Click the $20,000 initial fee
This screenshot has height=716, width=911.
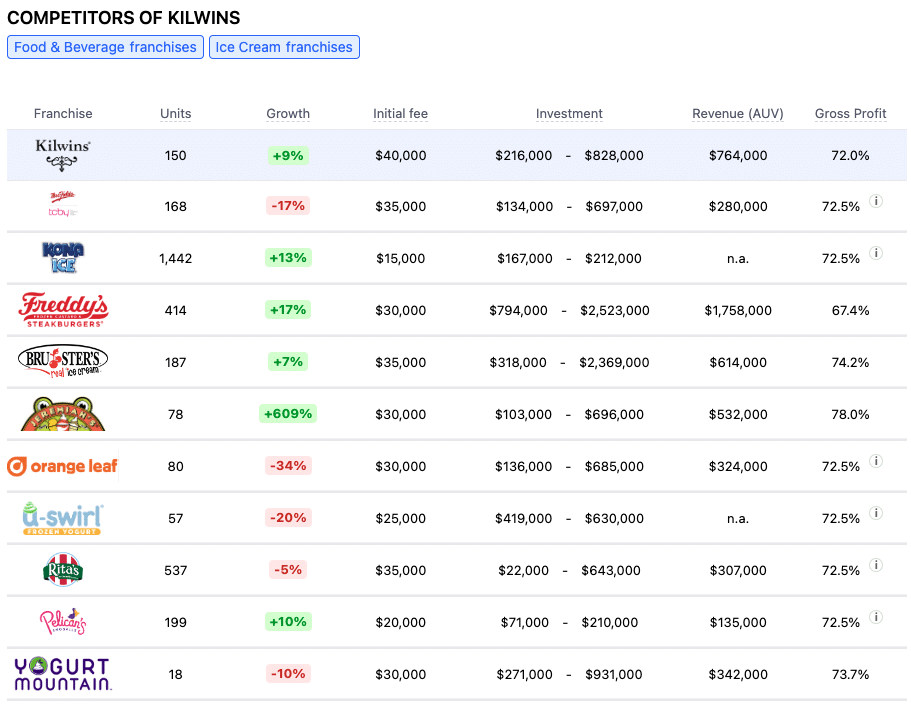pos(401,622)
